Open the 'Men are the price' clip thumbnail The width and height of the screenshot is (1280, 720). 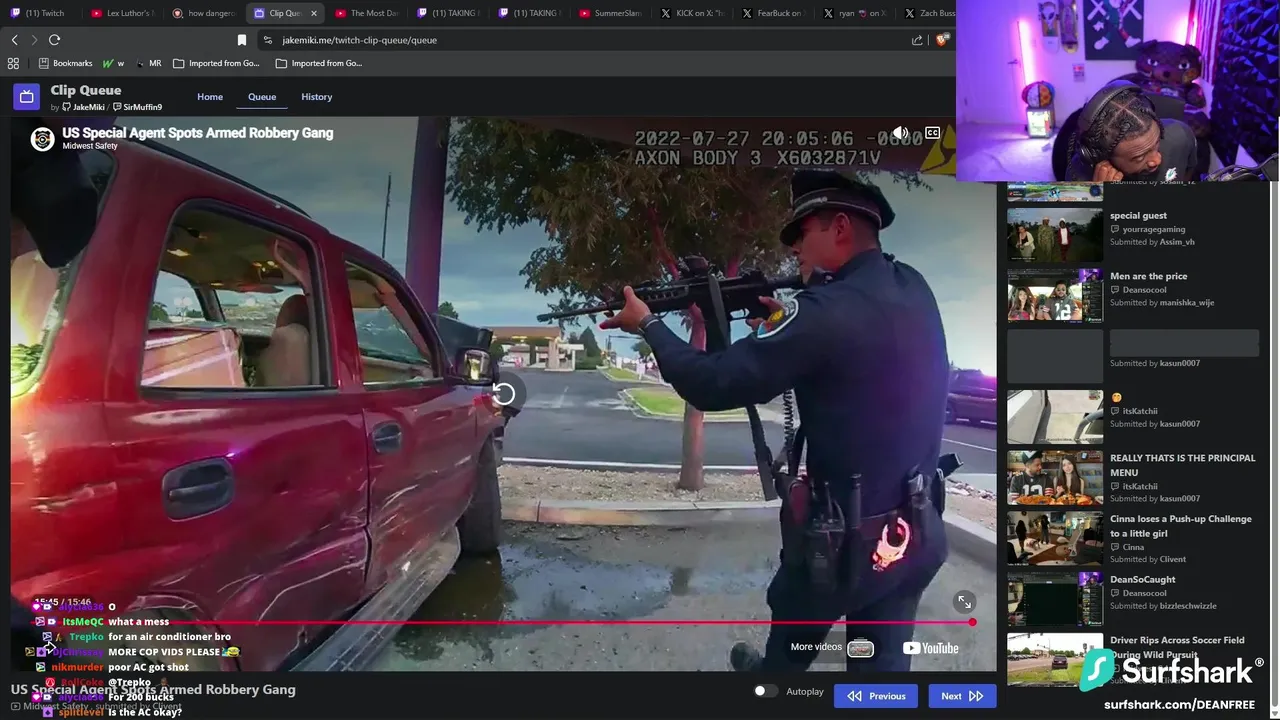pos(1055,295)
